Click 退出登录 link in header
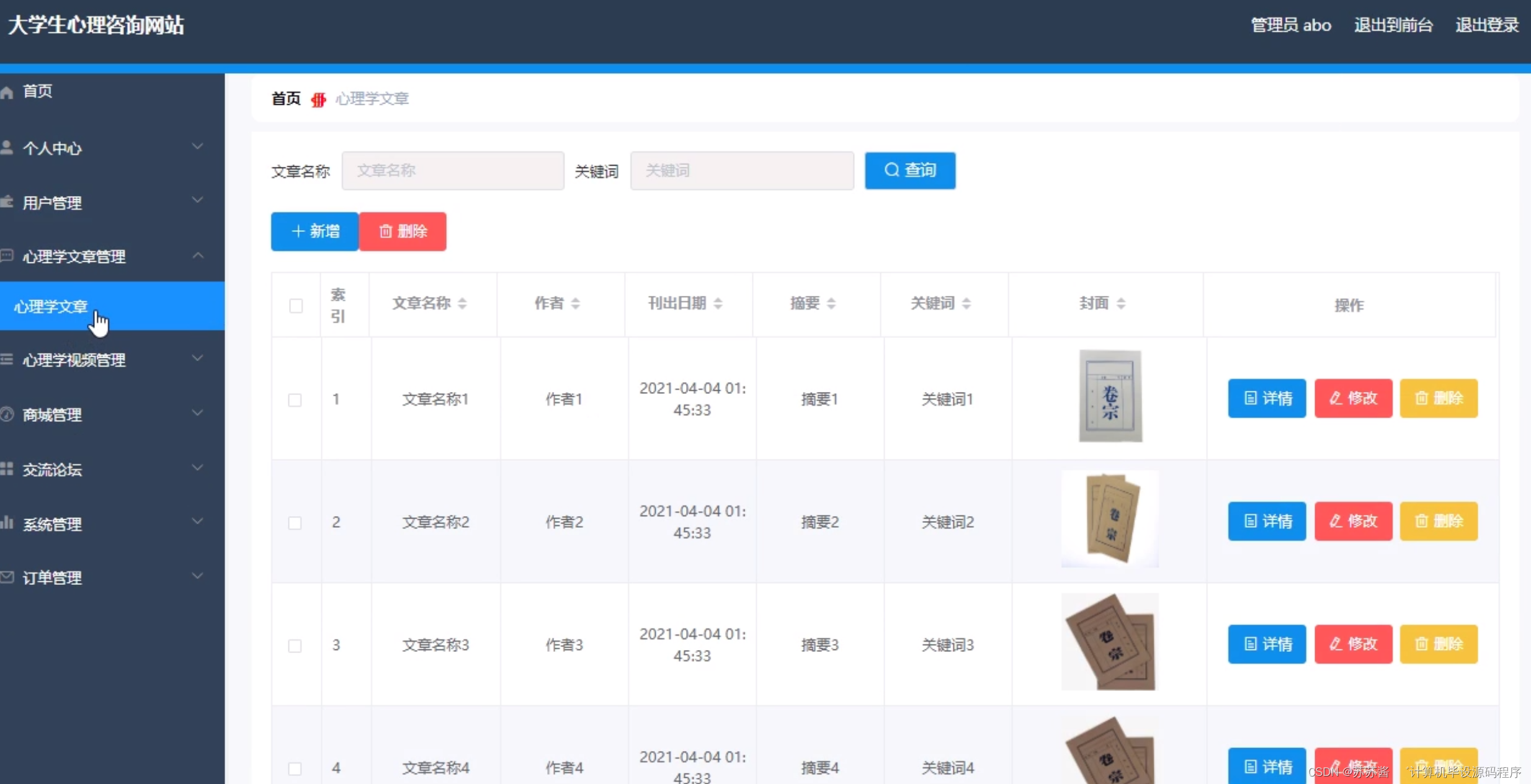 (1486, 25)
